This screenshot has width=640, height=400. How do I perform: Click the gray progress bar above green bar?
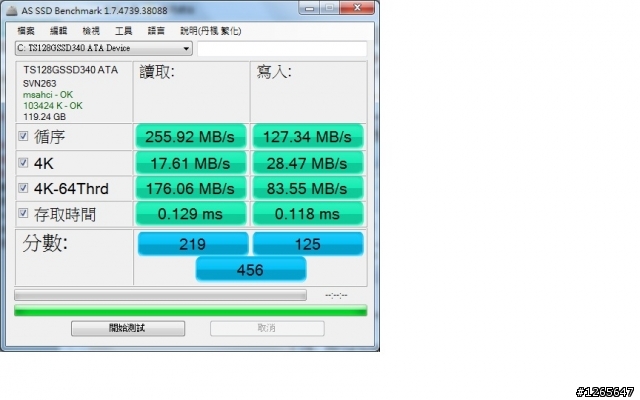[x=160, y=295]
